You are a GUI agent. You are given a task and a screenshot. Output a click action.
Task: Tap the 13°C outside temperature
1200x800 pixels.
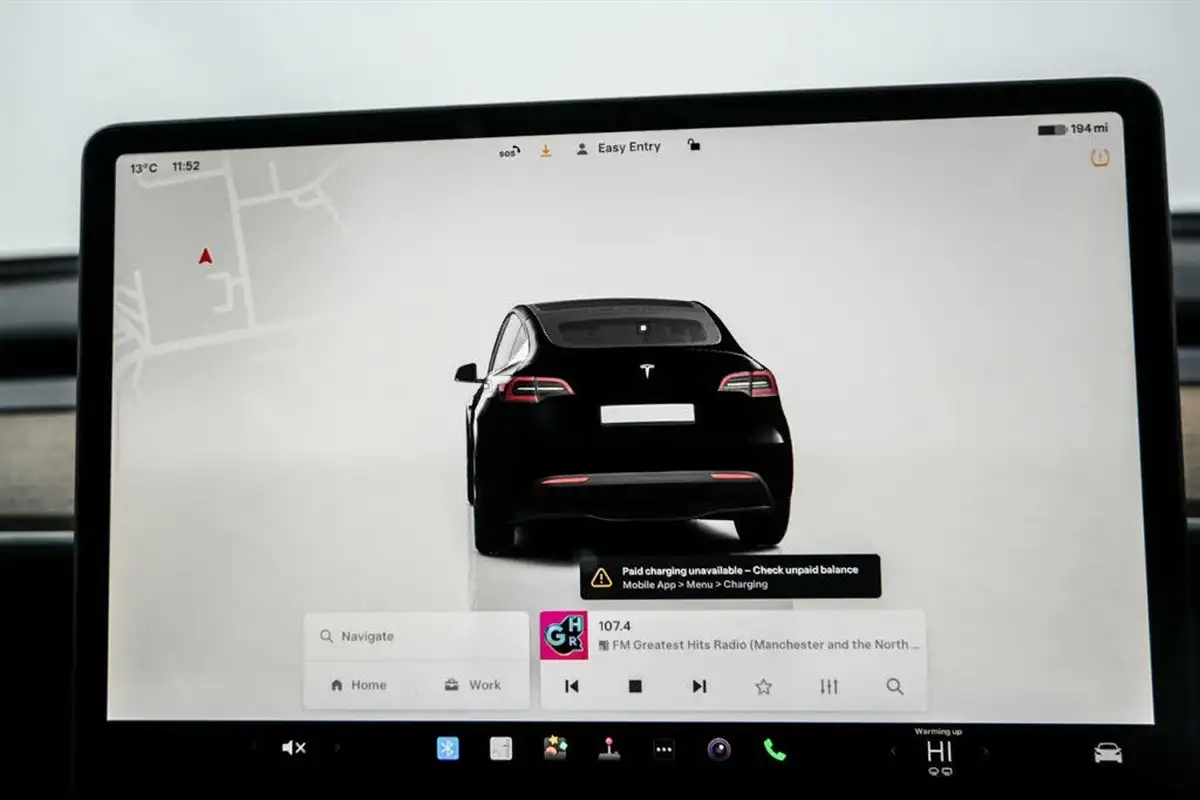(x=144, y=168)
